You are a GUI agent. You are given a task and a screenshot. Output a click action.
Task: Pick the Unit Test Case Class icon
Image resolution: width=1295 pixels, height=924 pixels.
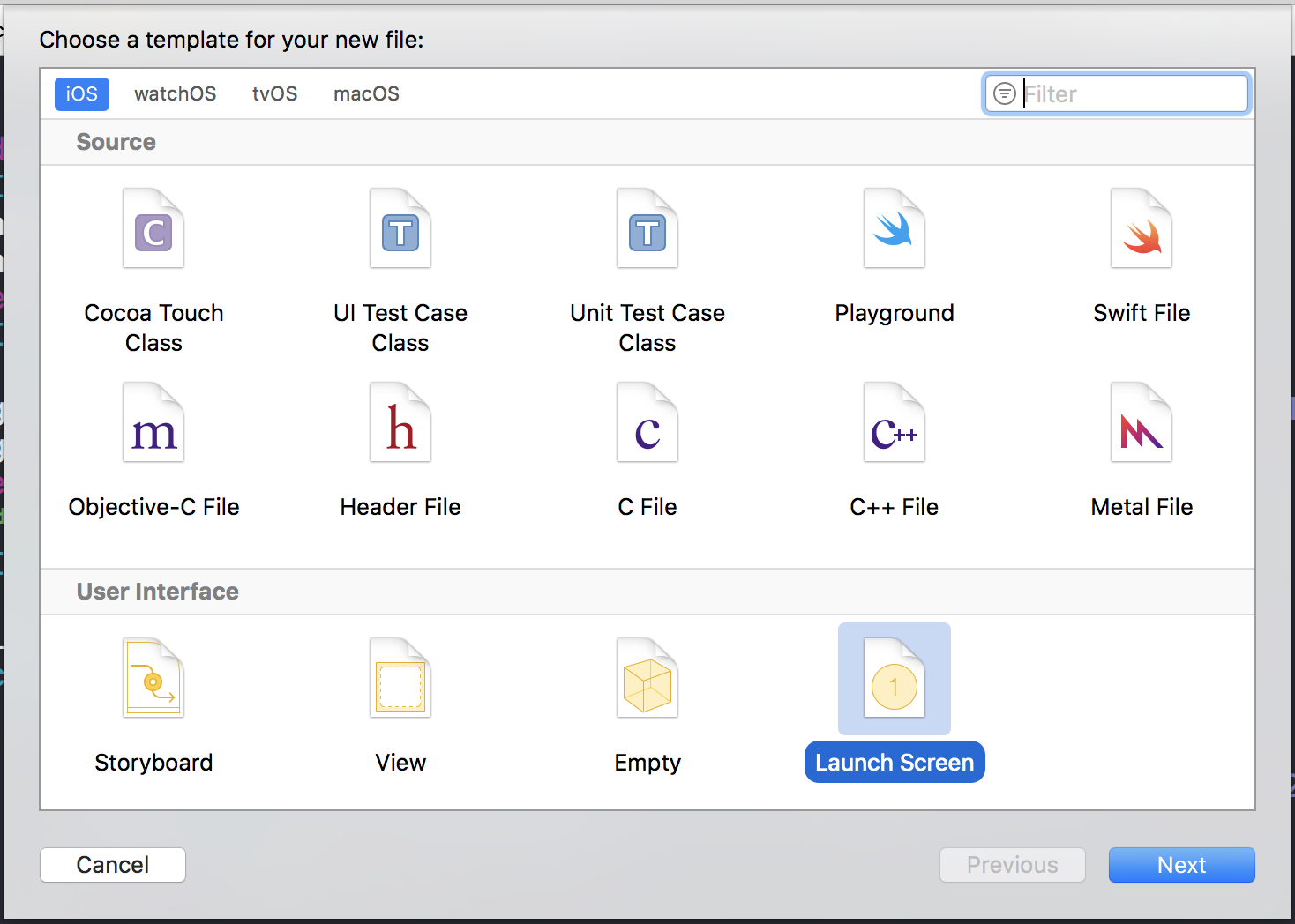click(x=647, y=228)
